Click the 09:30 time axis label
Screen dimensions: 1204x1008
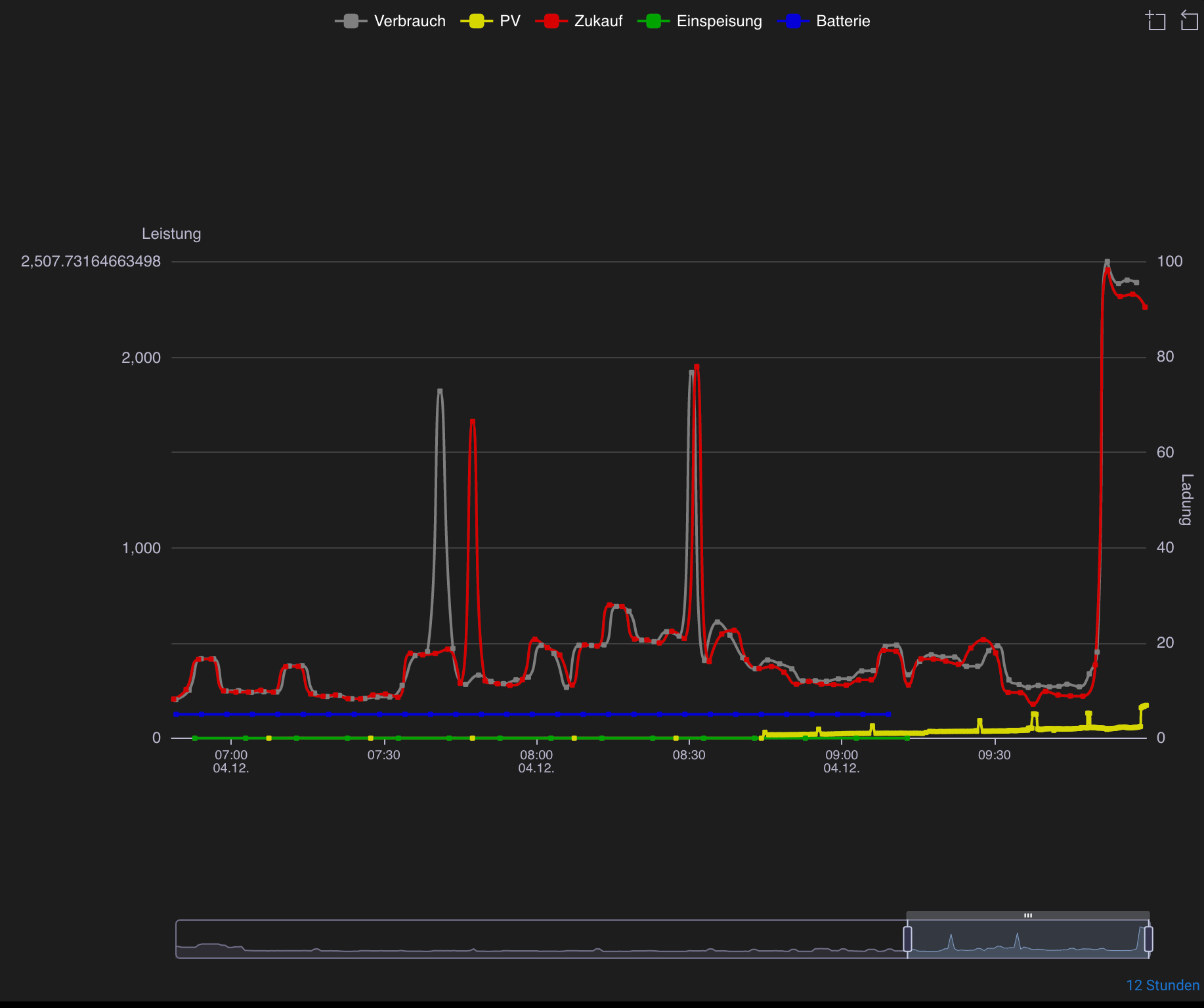(994, 755)
